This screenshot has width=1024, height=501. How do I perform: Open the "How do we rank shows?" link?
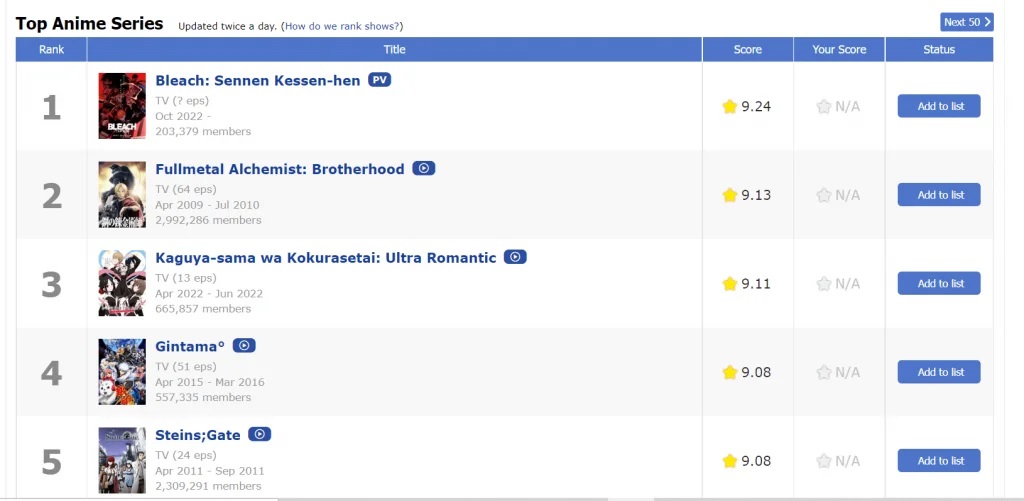(343, 26)
